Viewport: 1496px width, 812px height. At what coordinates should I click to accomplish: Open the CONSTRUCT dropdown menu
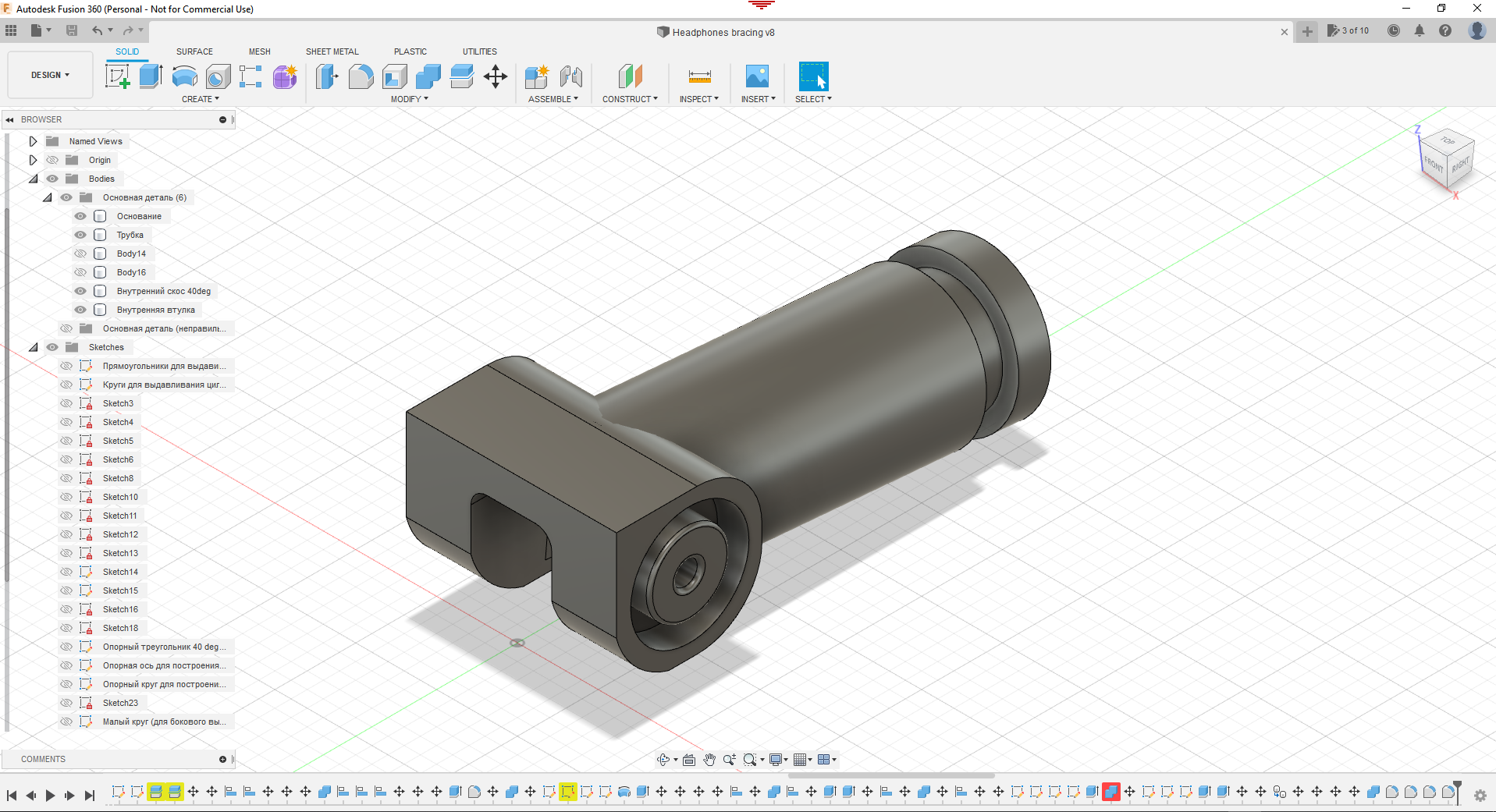631,99
